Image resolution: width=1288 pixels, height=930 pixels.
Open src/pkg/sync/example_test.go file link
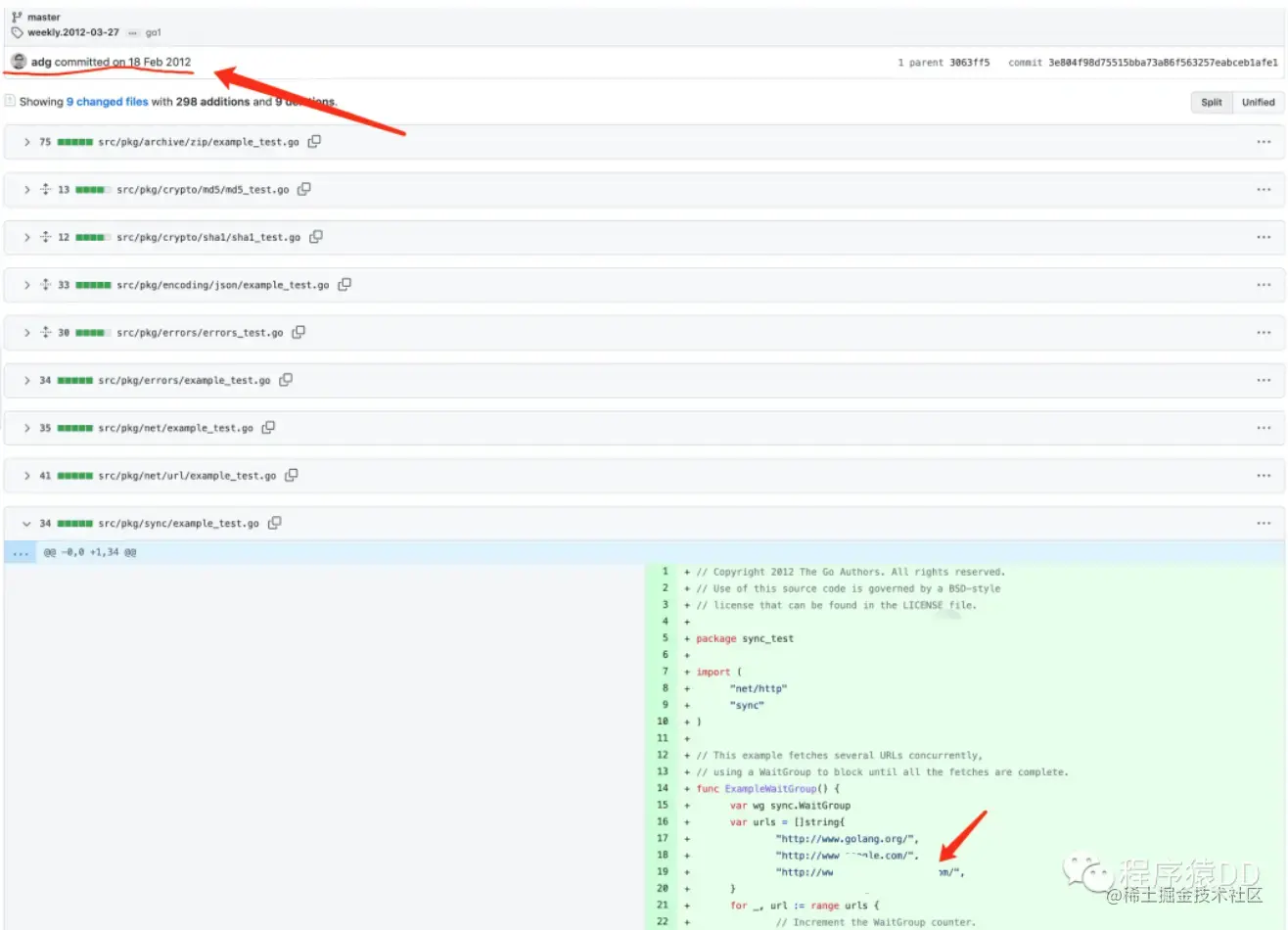[178, 524]
